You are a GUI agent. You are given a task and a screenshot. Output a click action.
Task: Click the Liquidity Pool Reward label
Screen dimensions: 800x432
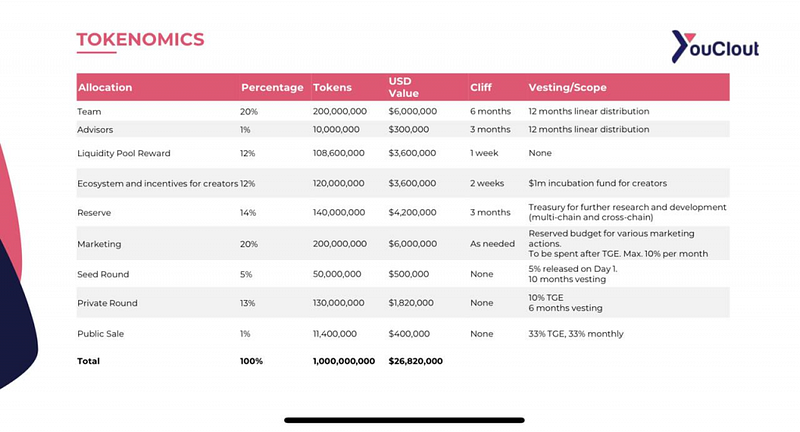click(x=123, y=153)
